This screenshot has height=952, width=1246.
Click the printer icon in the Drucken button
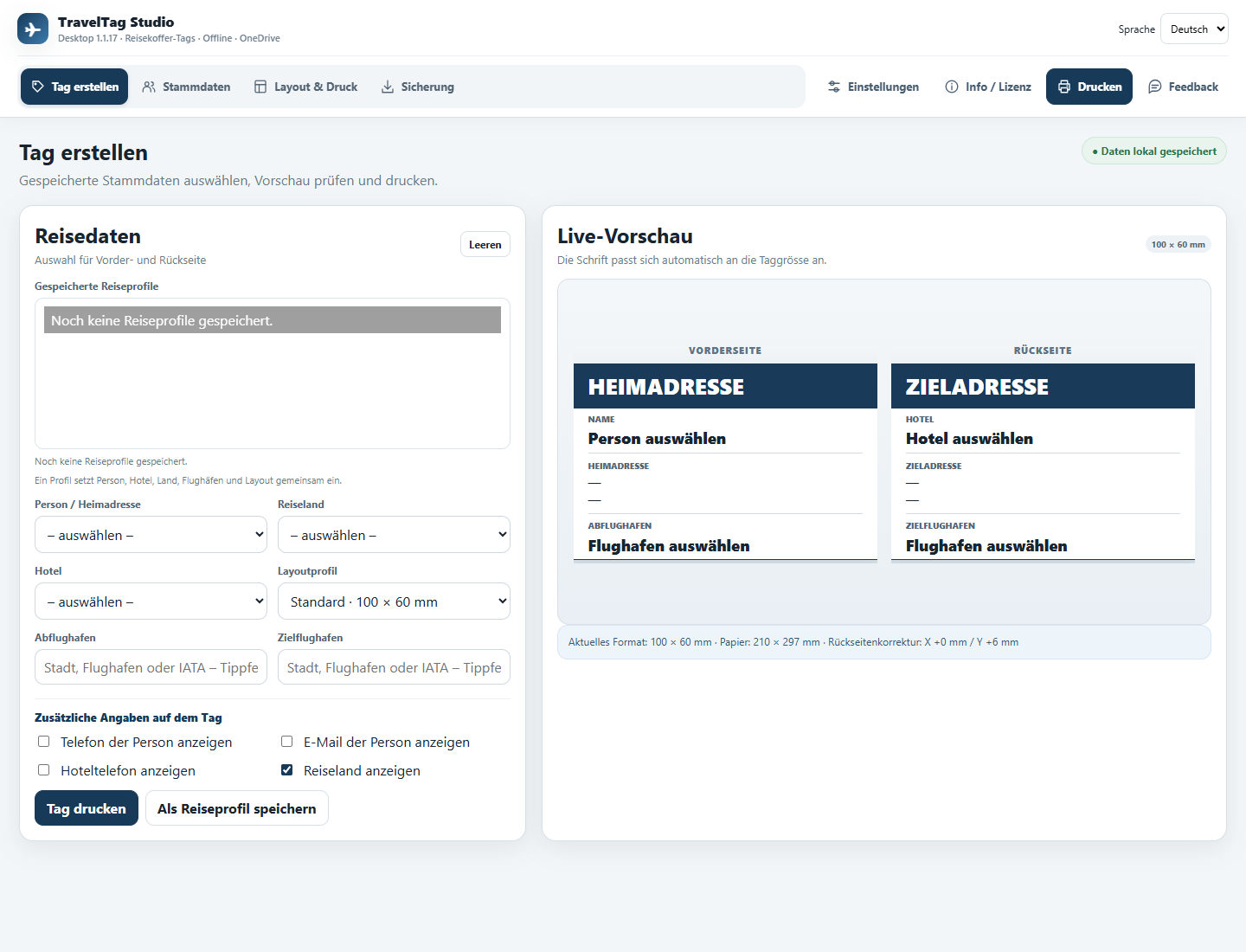[1064, 87]
